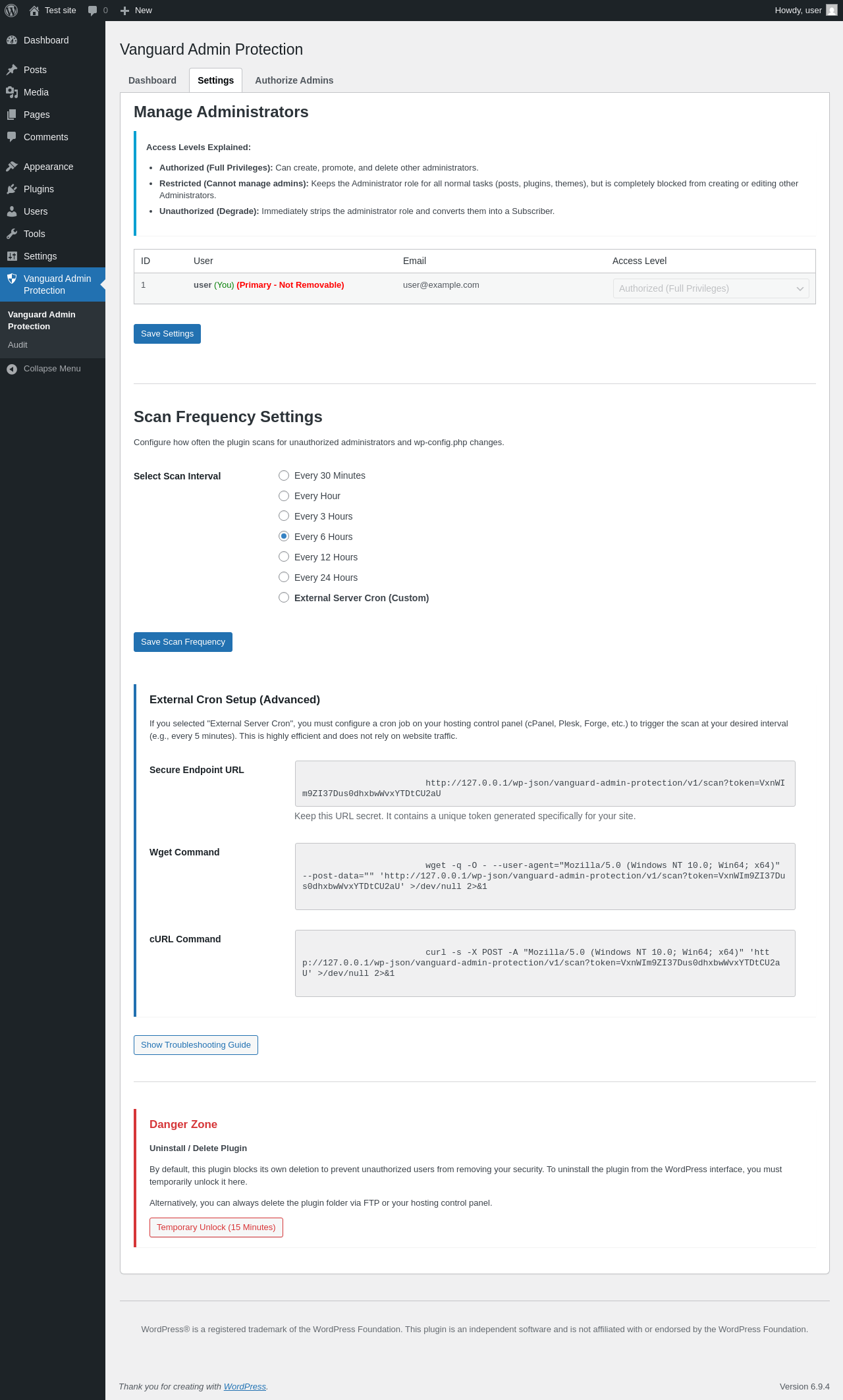843x1400 pixels.
Task: Click the Vanguard shield icon in sidebar
Action: (12, 279)
